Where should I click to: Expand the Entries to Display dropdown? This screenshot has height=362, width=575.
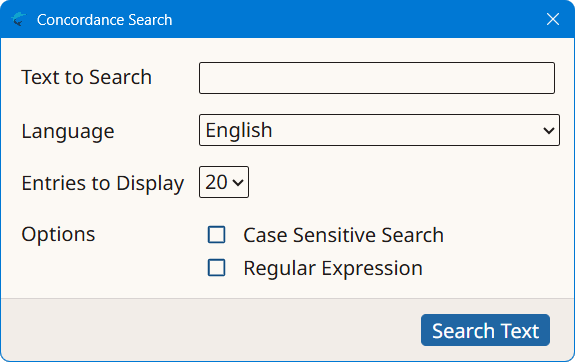click(x=224, y=182)
